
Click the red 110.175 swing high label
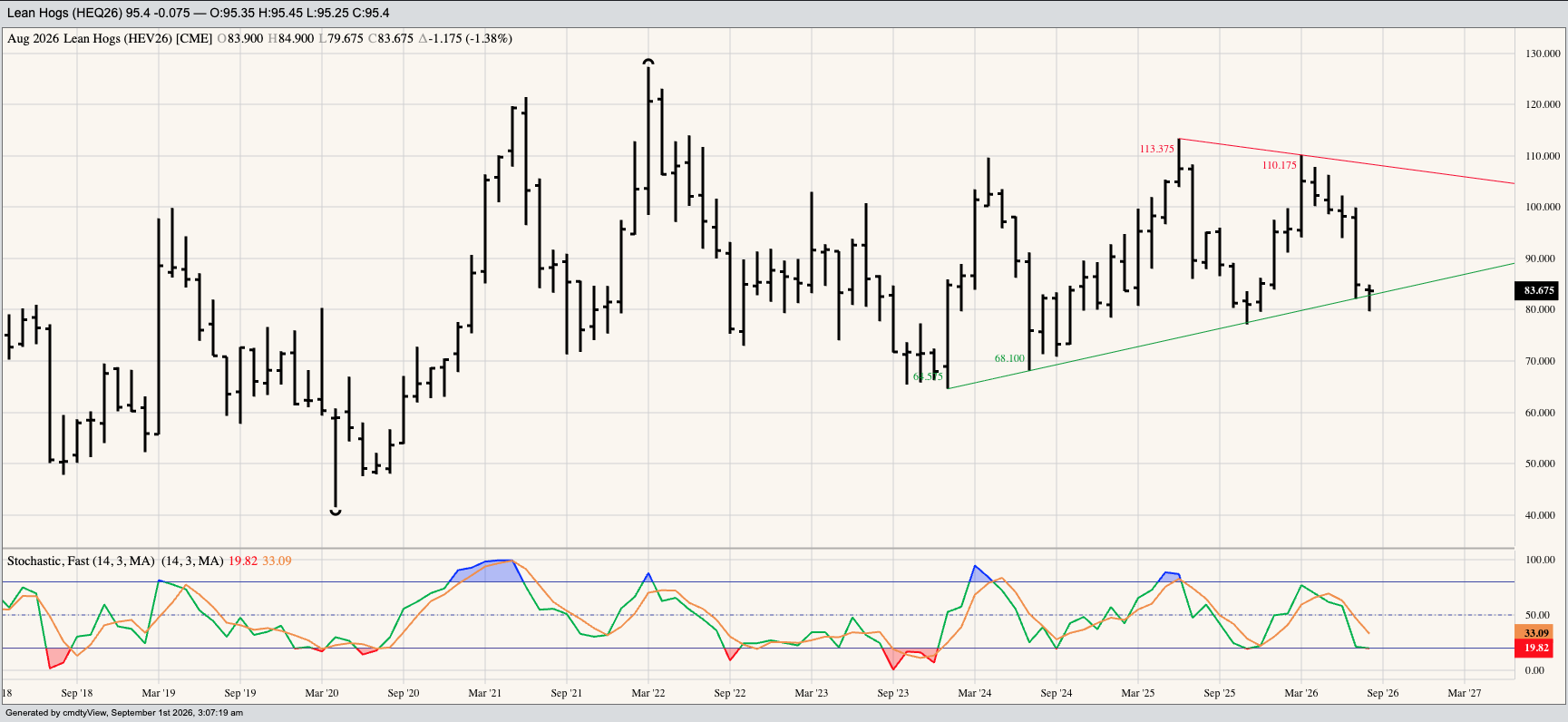(1279, 165)
